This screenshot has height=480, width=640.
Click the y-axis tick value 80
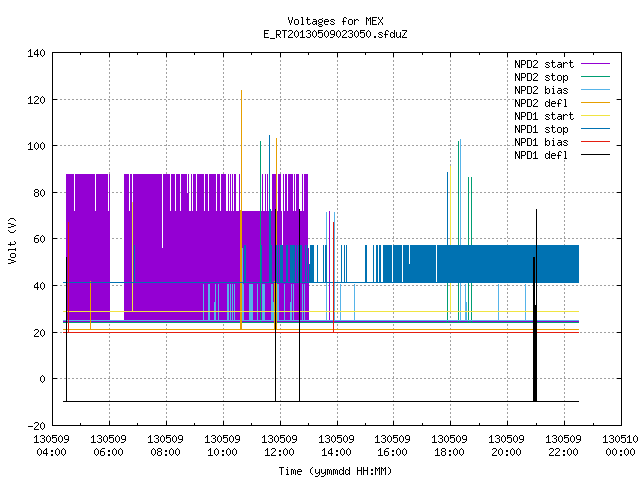click(x=40, y=193)
